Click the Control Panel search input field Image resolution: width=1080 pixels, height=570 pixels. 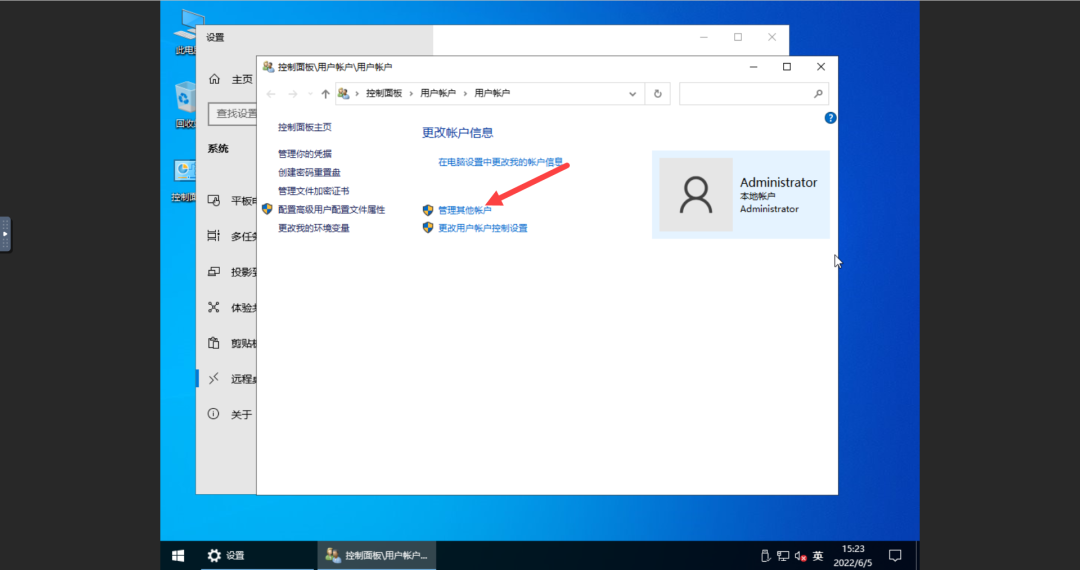pyautogui.click(x=746, y=94)
